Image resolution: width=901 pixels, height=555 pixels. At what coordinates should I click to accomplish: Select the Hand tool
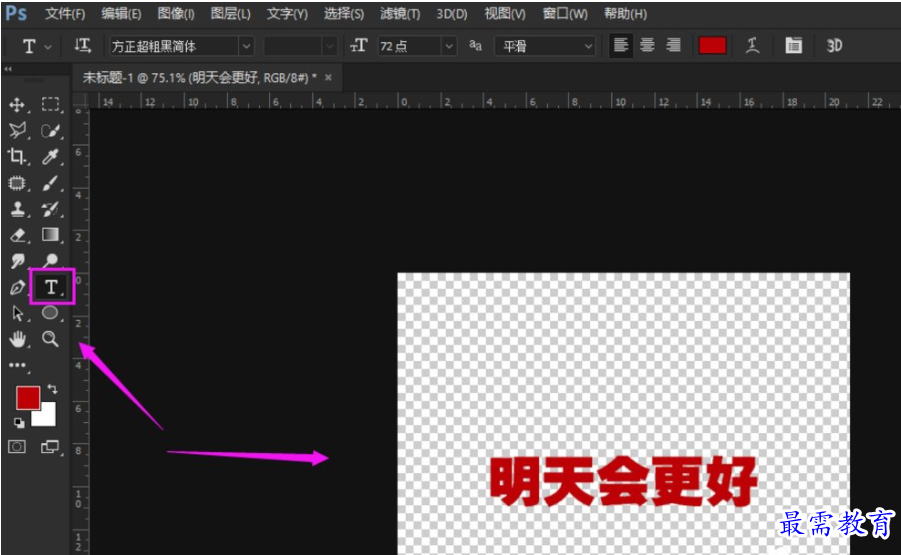pos(17,339)
